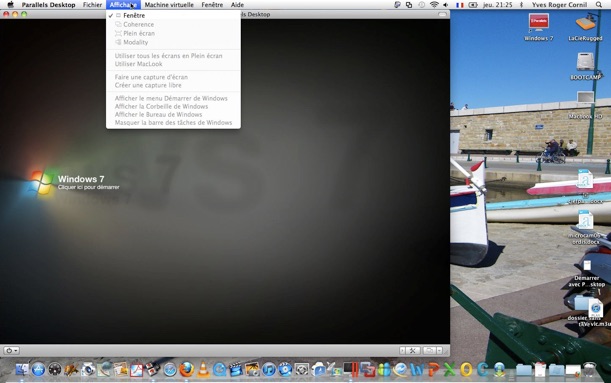Image resolution: width=611 pixels, height=383 pixels.
Task: Open Spotlight search magnifier
Action: (x=599, y=5)
